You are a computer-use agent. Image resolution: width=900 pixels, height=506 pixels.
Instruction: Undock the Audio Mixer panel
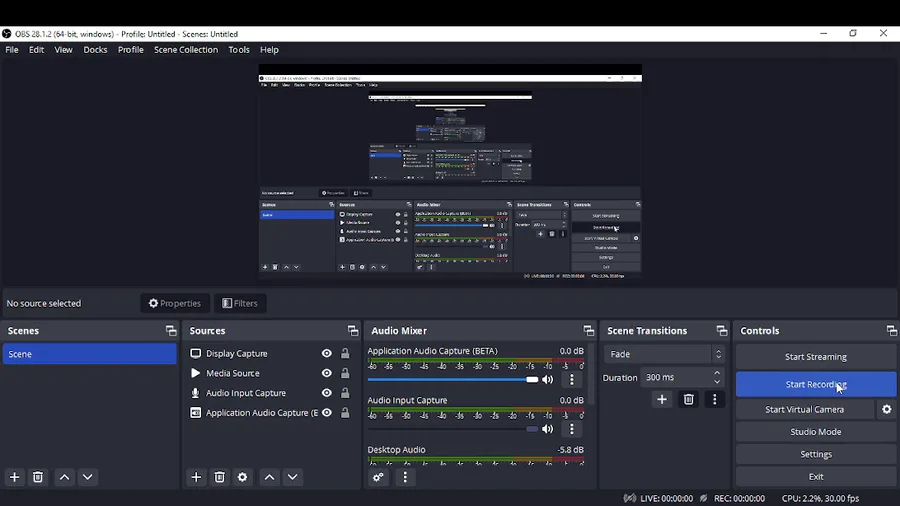coord(588,330)
